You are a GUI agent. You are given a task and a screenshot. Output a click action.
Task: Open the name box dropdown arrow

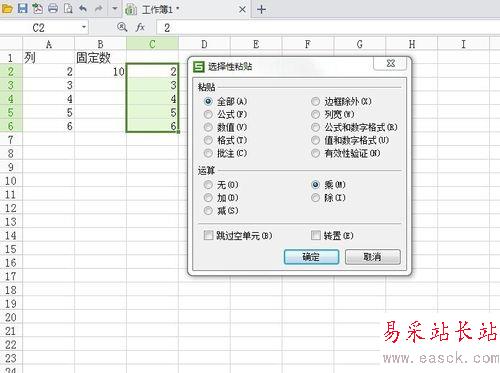84,27
